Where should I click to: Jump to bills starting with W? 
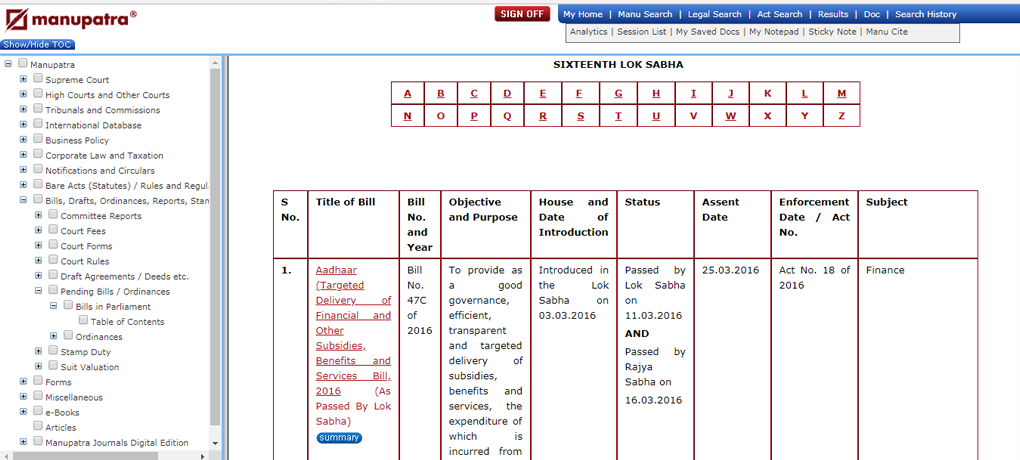click(x=731, y=116)
